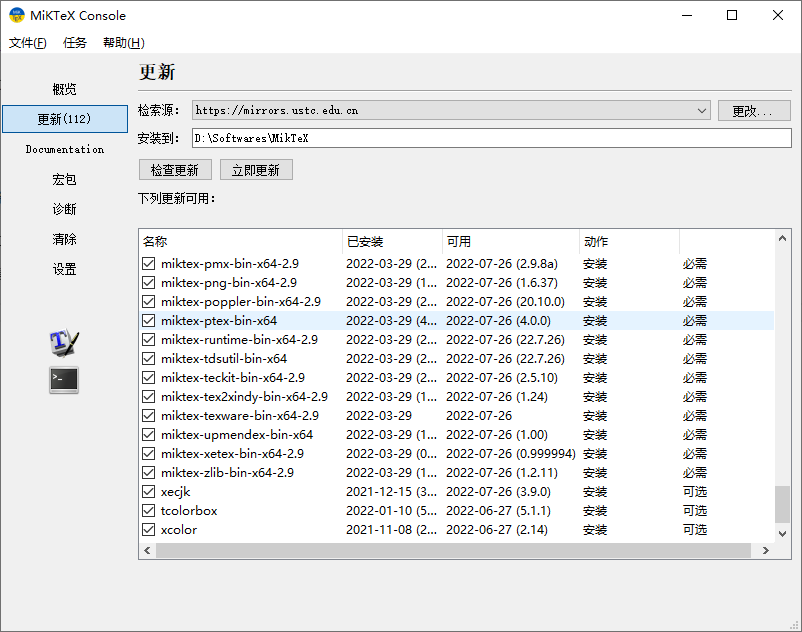Toggle the miktex-tex2xindy-bin-x64-2.9 checkbox
802x632 pixels.
[148, 396]
